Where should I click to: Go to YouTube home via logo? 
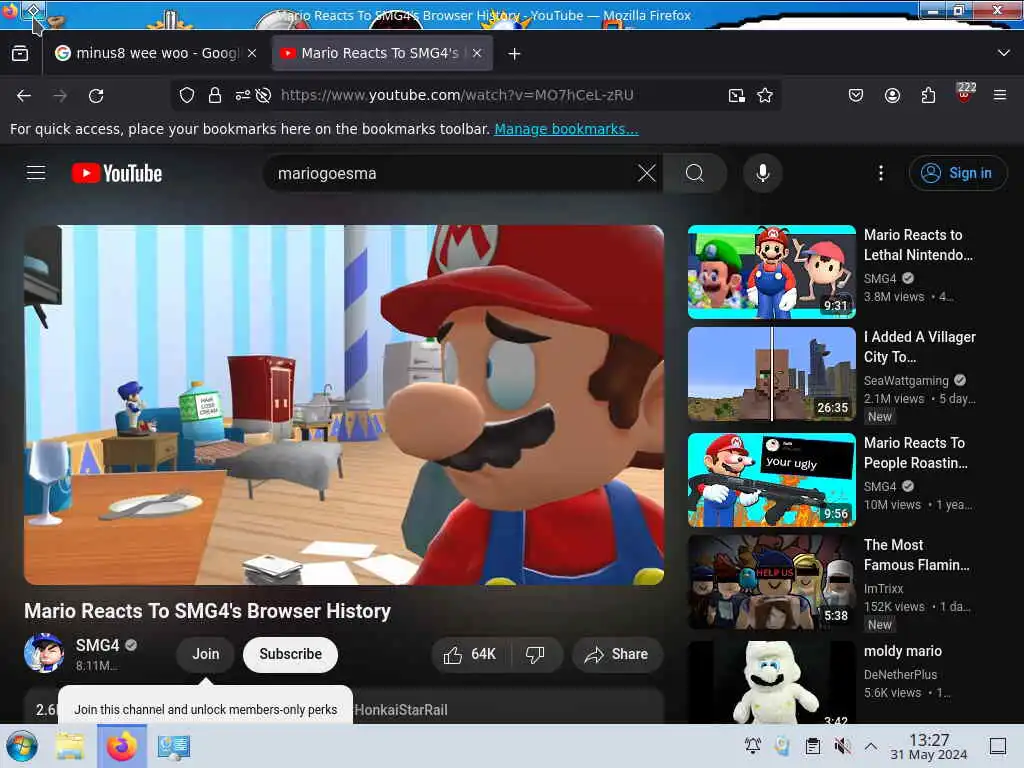(x=117, y=173)
